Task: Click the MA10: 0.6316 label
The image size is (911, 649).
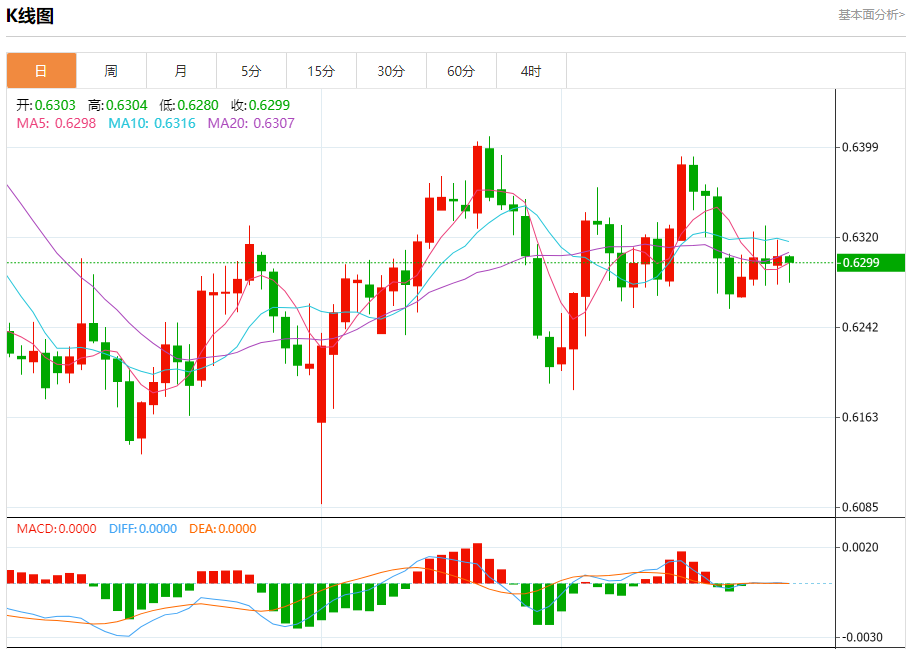Action: point(152,123)
